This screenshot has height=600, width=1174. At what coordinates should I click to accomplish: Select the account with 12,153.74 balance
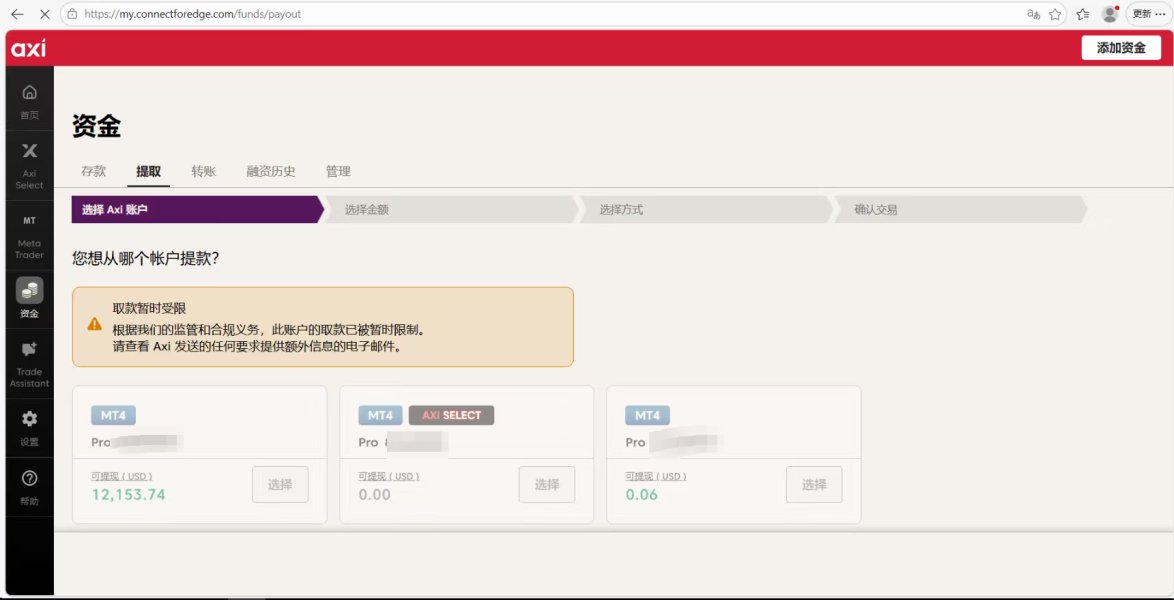(x=280, y=485)
